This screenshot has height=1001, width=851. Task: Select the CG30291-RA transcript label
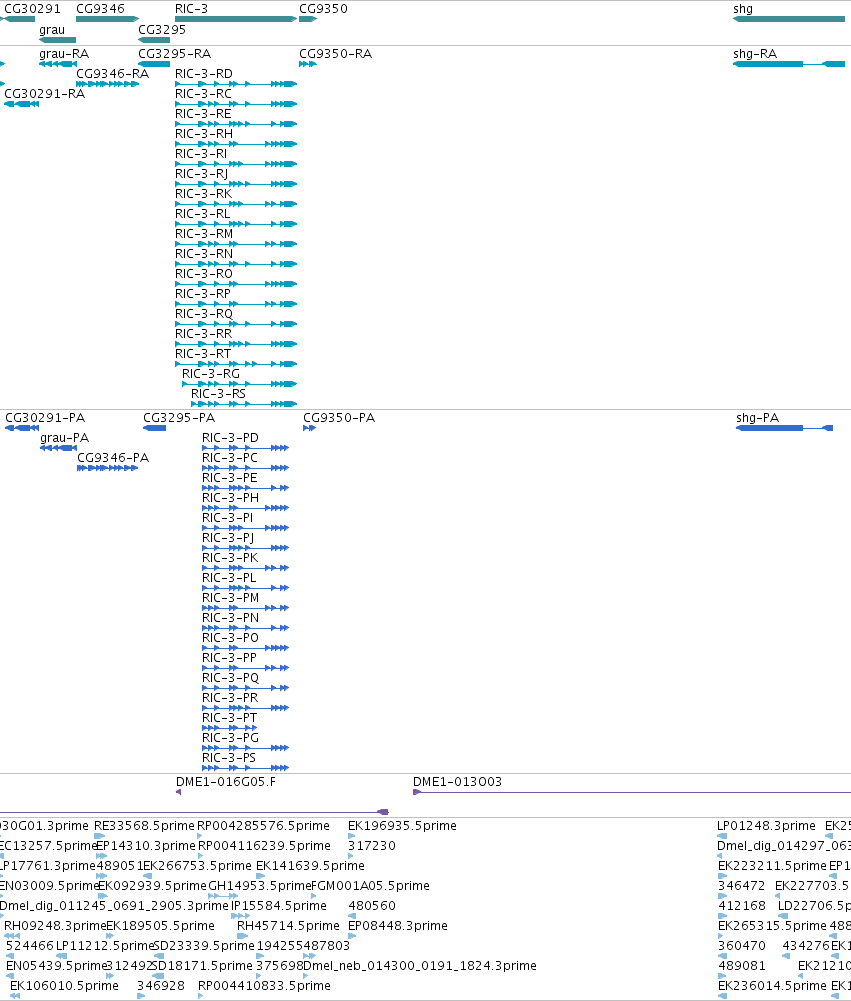(x=45, y=94)
